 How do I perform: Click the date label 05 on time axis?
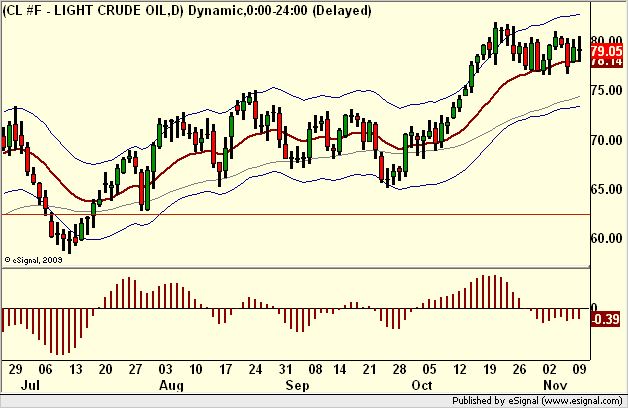(429, 369)
